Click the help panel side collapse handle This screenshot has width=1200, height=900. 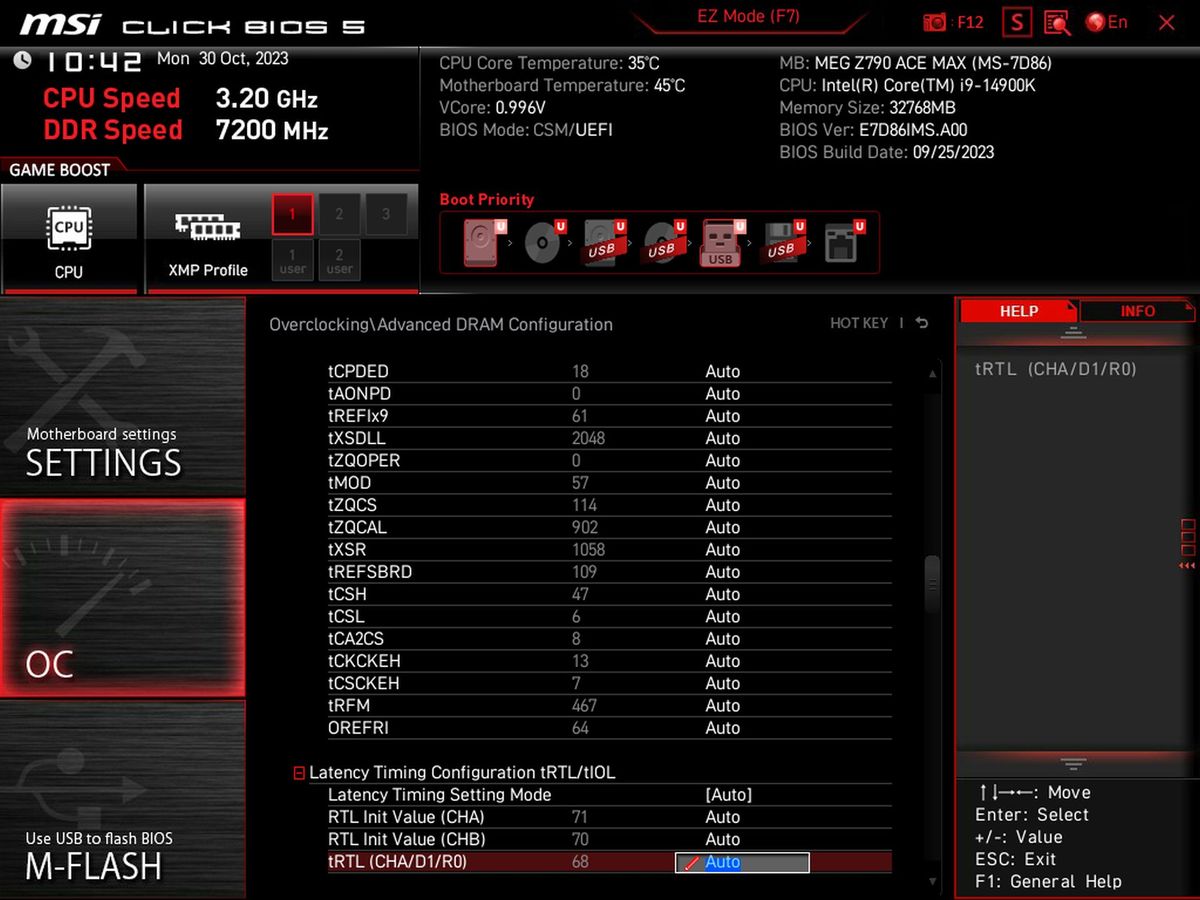click(x=1187, y=544)
